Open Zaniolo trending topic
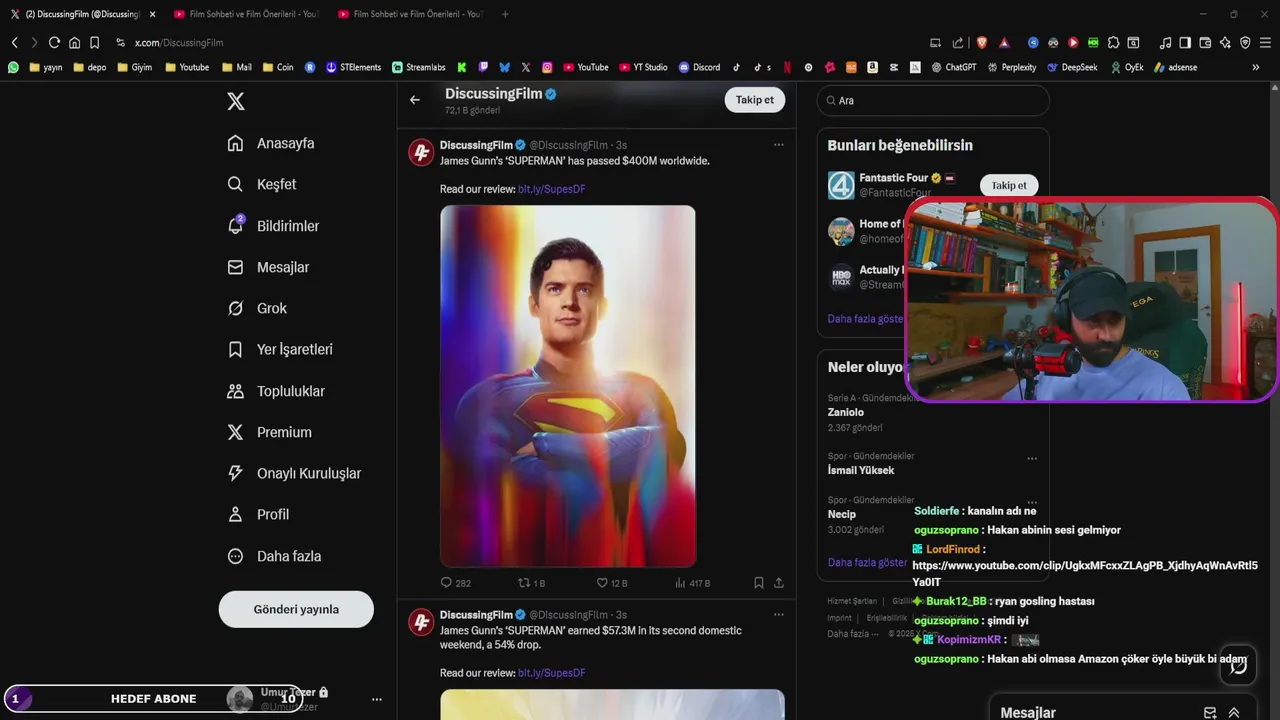This screenshot has height=720, width=1280. click(846, 412)
